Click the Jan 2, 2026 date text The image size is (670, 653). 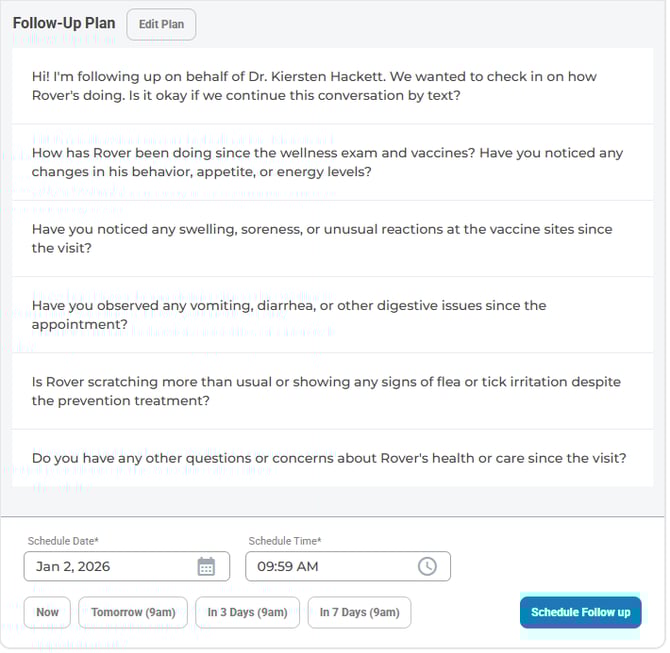coord(73,567)
